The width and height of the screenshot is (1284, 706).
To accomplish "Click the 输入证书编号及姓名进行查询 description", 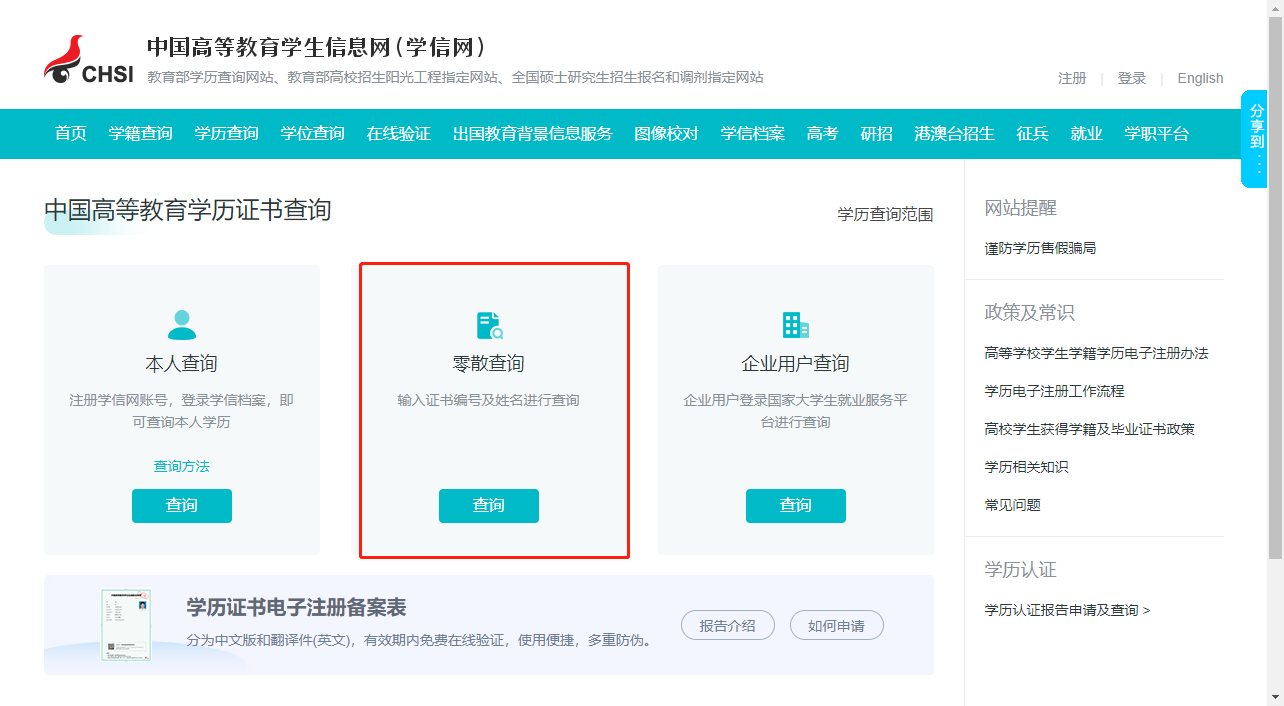I will [x=489, y=401].
